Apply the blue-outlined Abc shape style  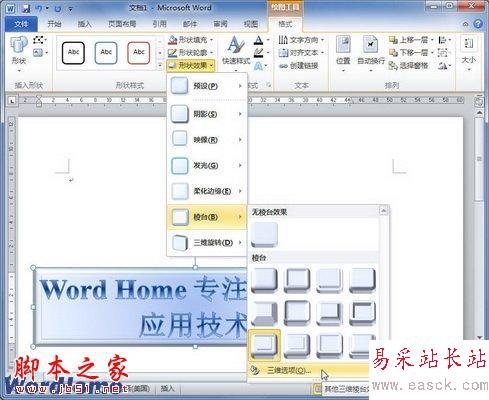106,53
